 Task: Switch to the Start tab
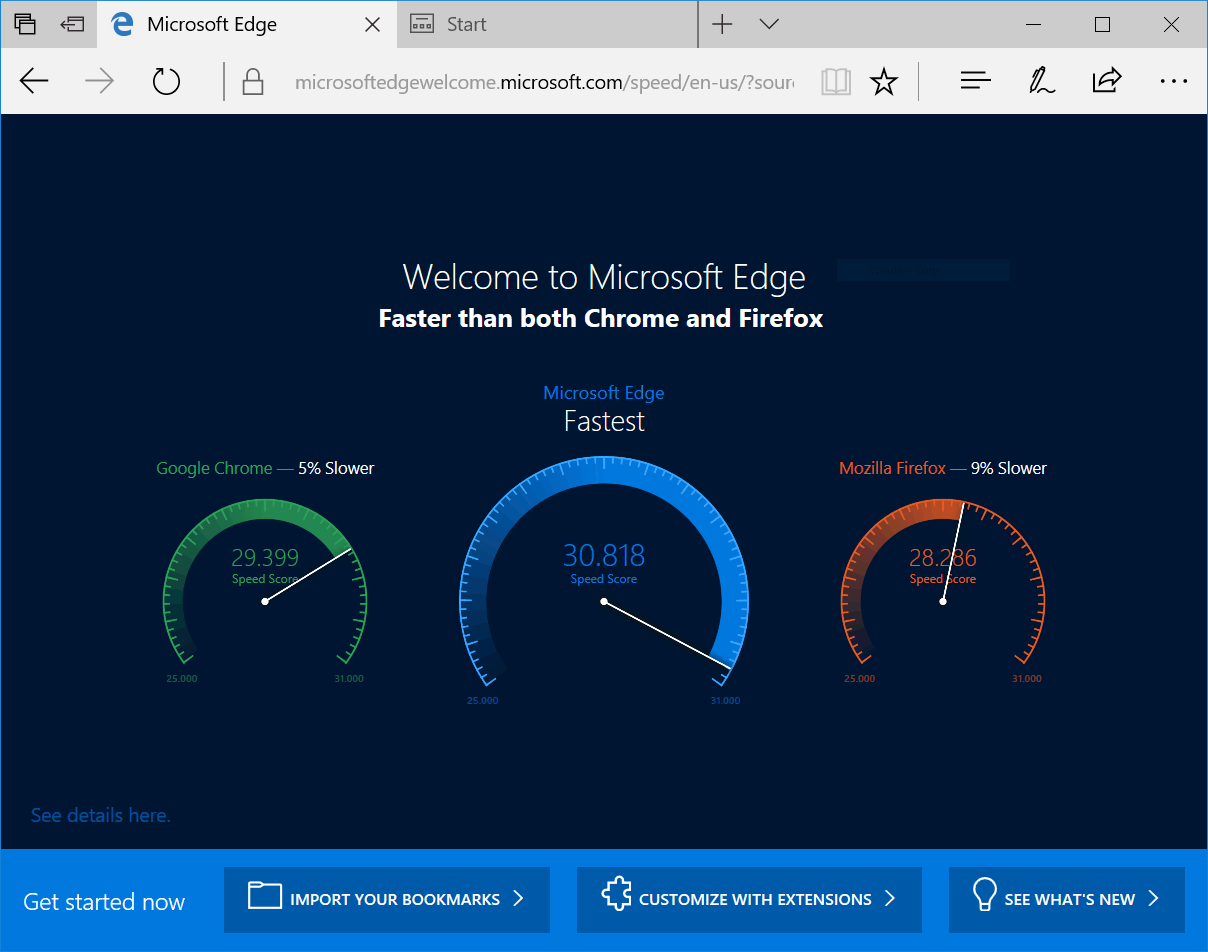pyautogui.click(x=547, y=24)
